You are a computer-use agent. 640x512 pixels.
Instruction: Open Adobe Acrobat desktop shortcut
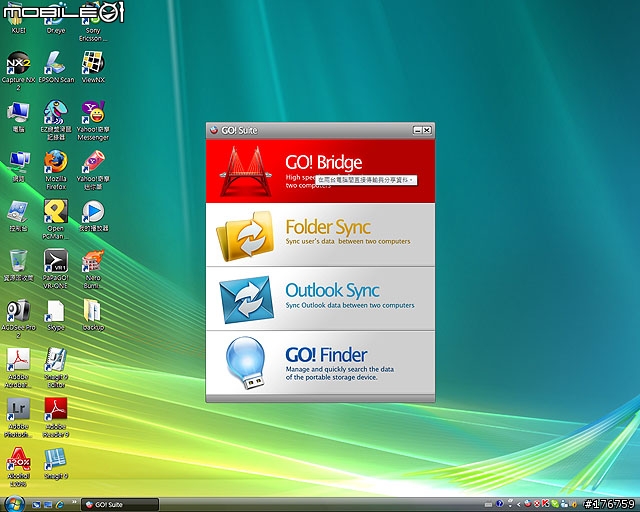18,368
